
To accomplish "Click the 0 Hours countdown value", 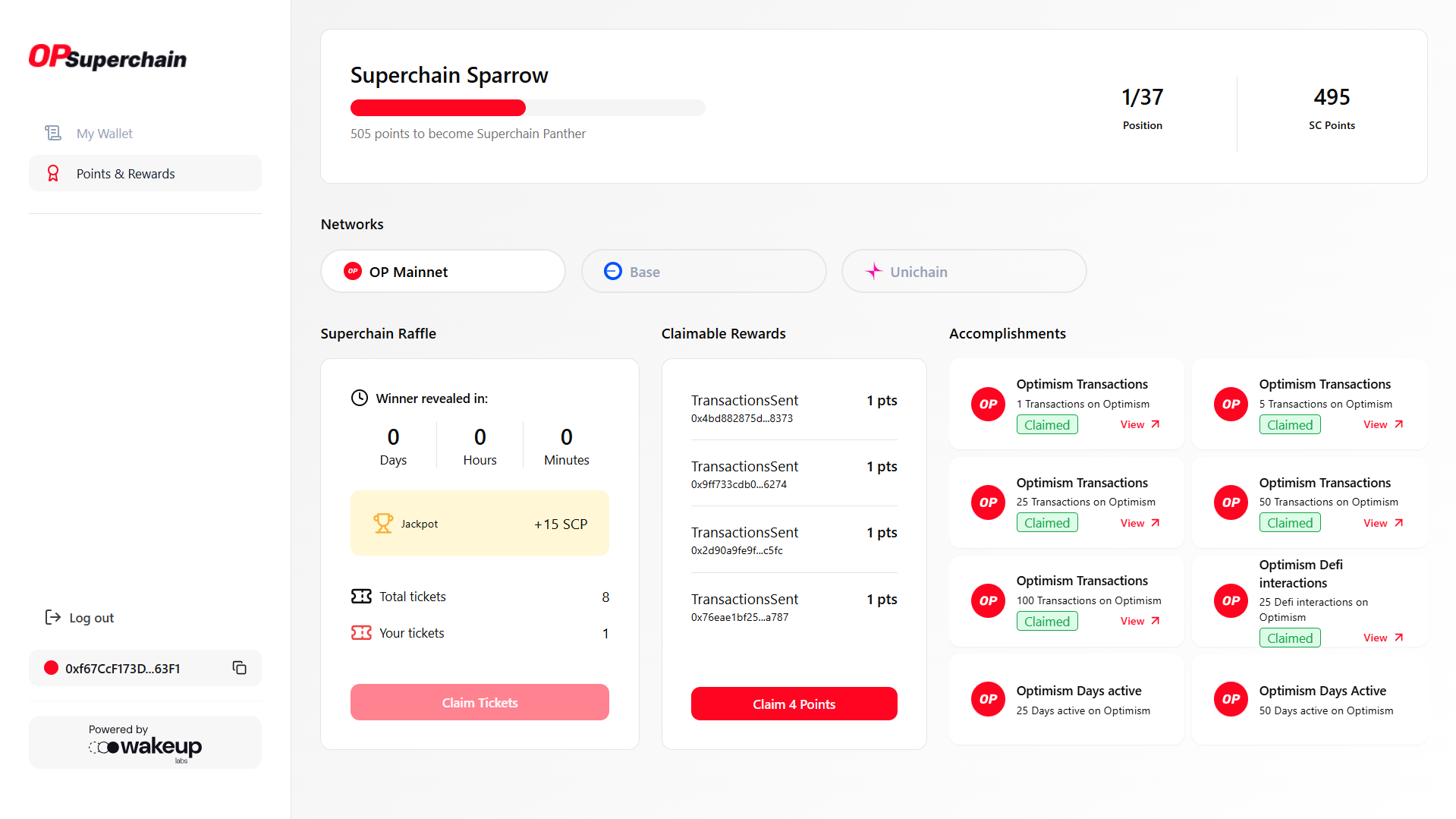I will point(480,437).
